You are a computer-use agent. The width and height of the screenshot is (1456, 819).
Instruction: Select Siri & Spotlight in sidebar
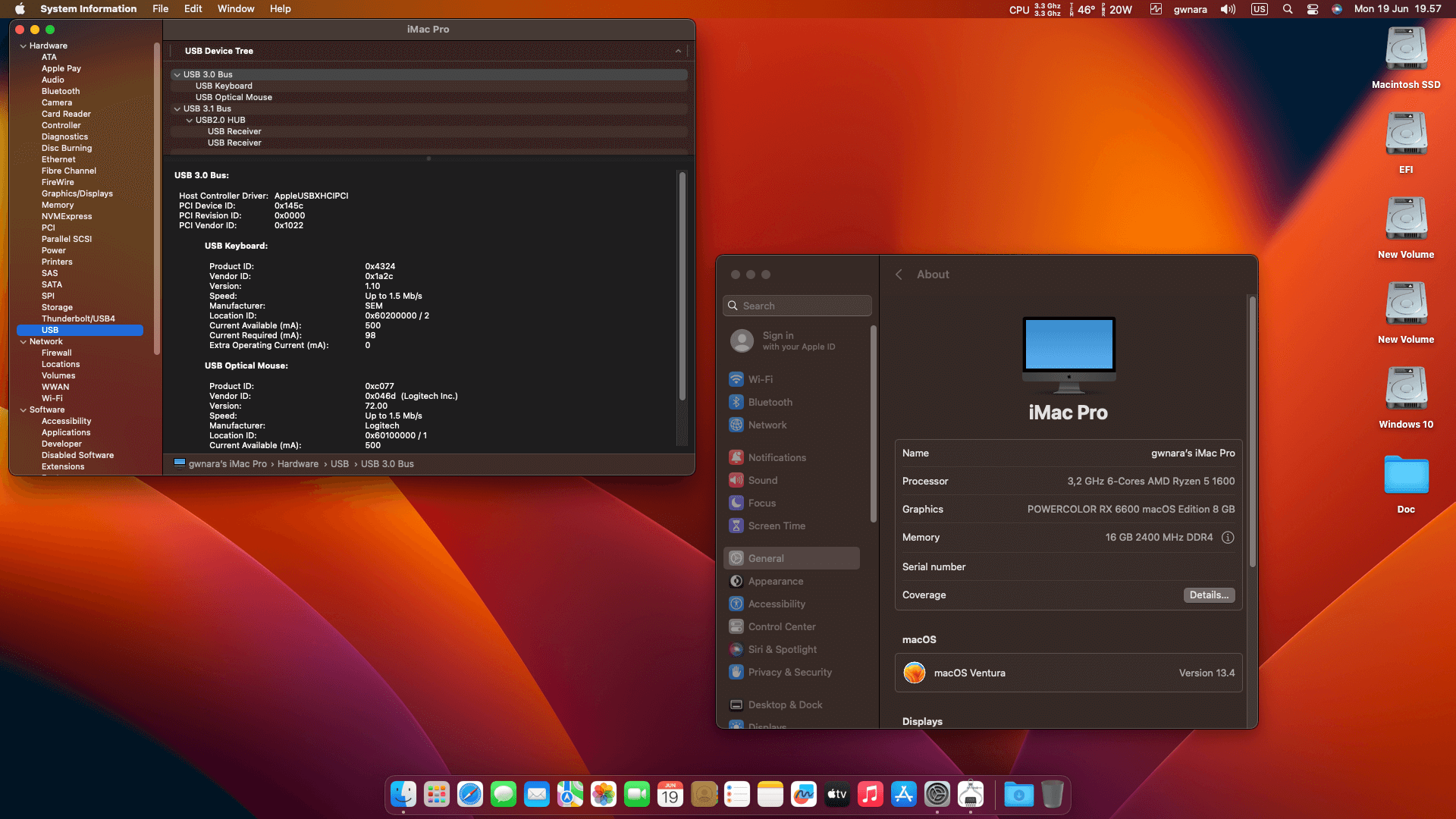[x=782, y=649]
